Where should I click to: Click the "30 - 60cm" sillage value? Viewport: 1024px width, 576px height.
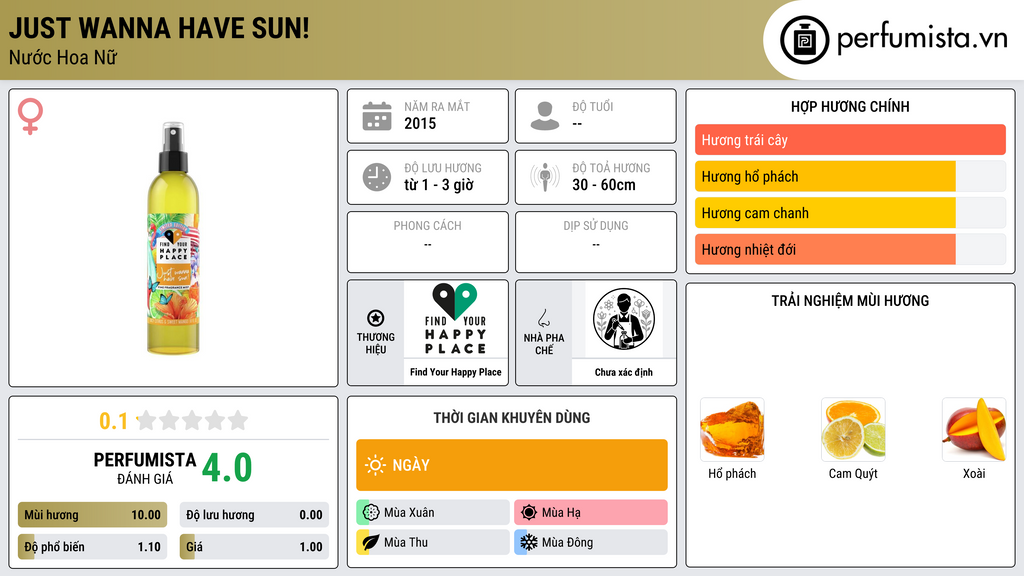click(604, 185)
